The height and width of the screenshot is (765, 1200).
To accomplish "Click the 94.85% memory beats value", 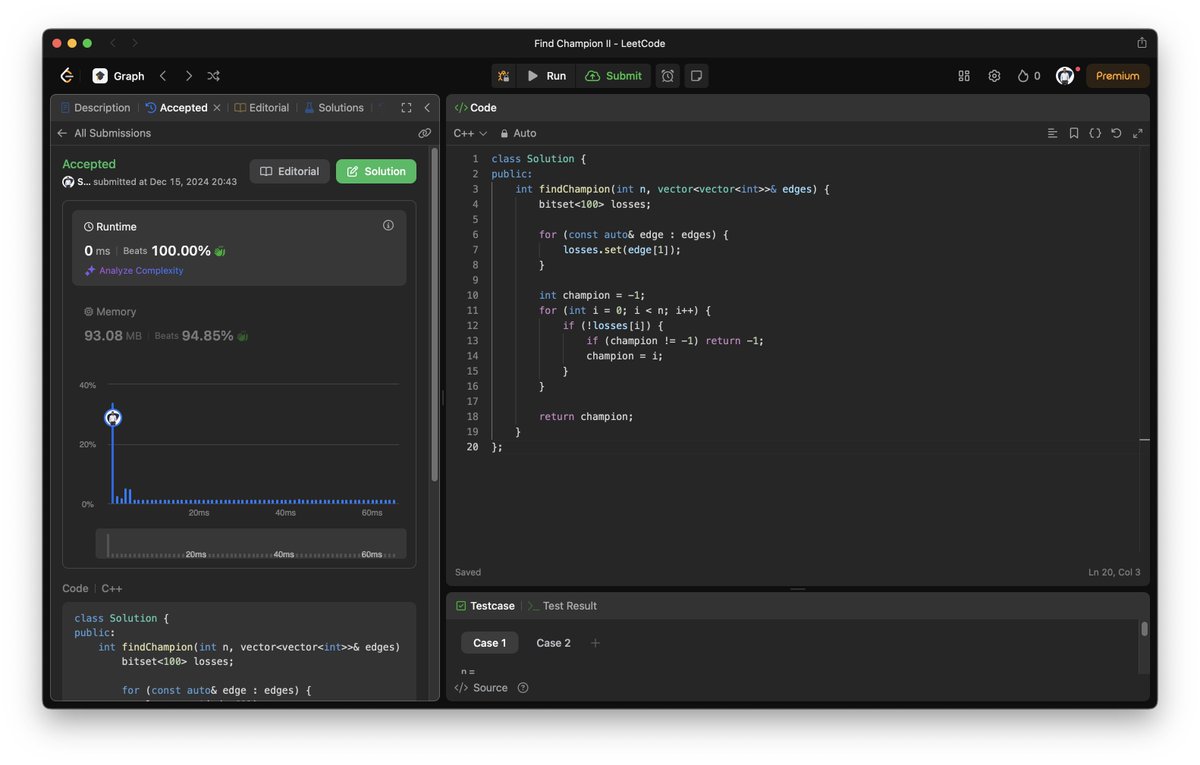I will [207, 336].
